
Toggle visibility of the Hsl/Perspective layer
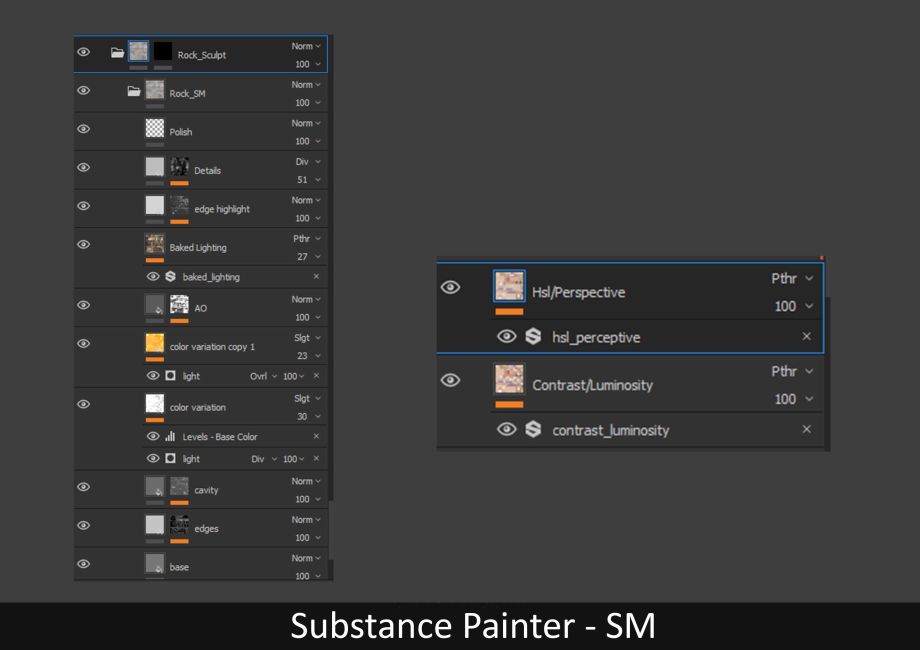pos(451,287)
